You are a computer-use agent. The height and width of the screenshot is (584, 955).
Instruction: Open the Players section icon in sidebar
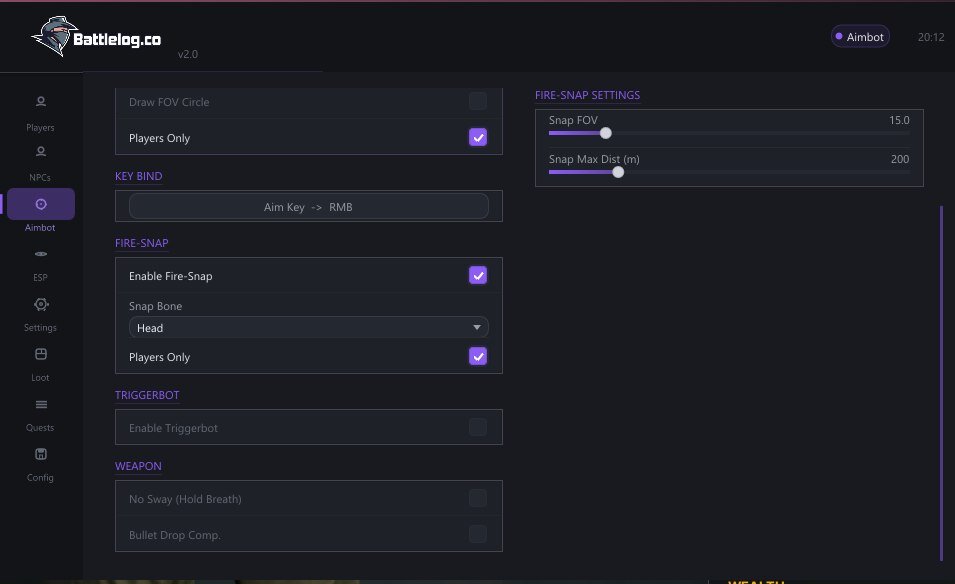(41, 101)
